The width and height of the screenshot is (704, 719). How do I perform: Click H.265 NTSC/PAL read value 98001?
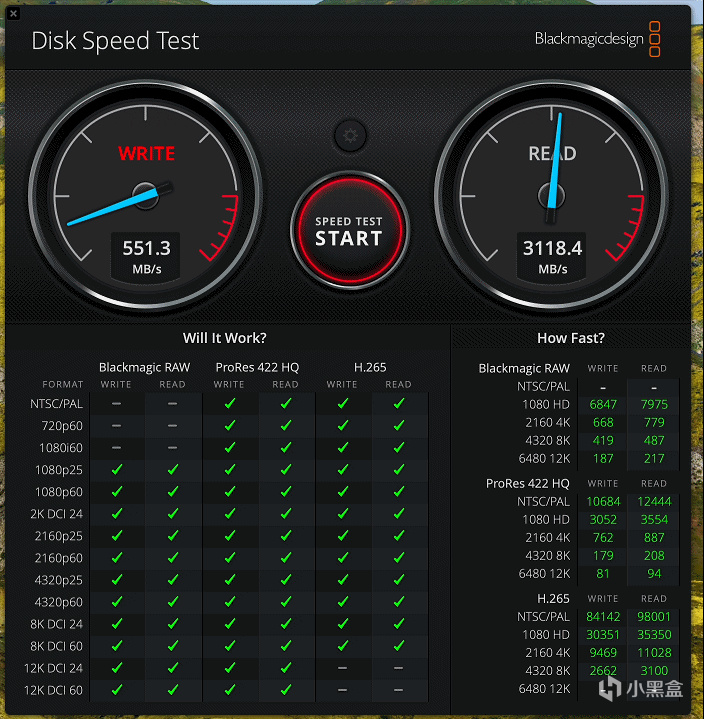click(654, 617)
